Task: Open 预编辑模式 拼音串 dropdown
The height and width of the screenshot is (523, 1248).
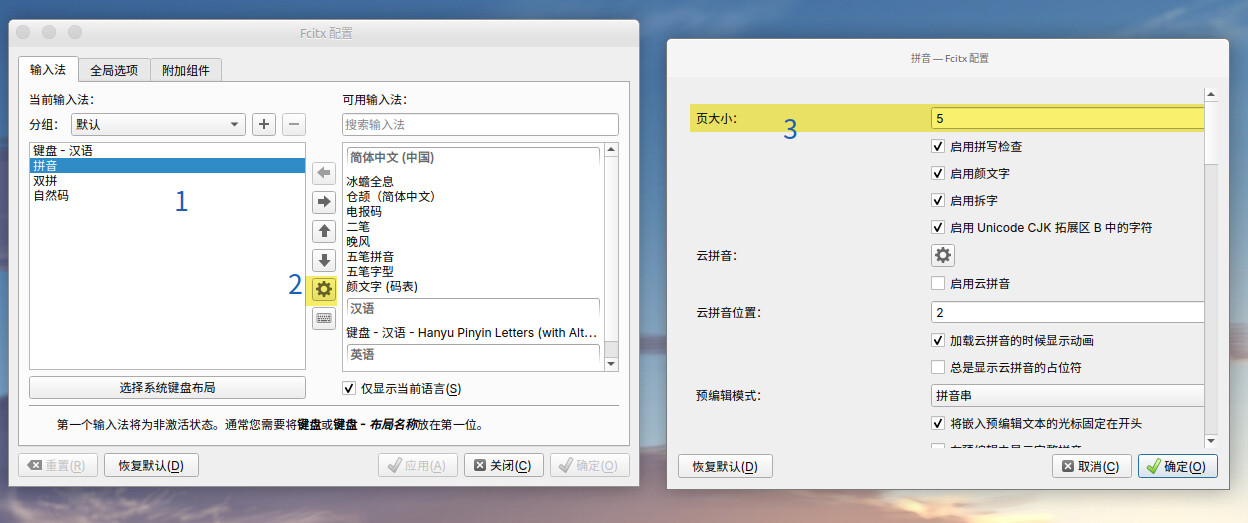Action: click(1067, 395)
